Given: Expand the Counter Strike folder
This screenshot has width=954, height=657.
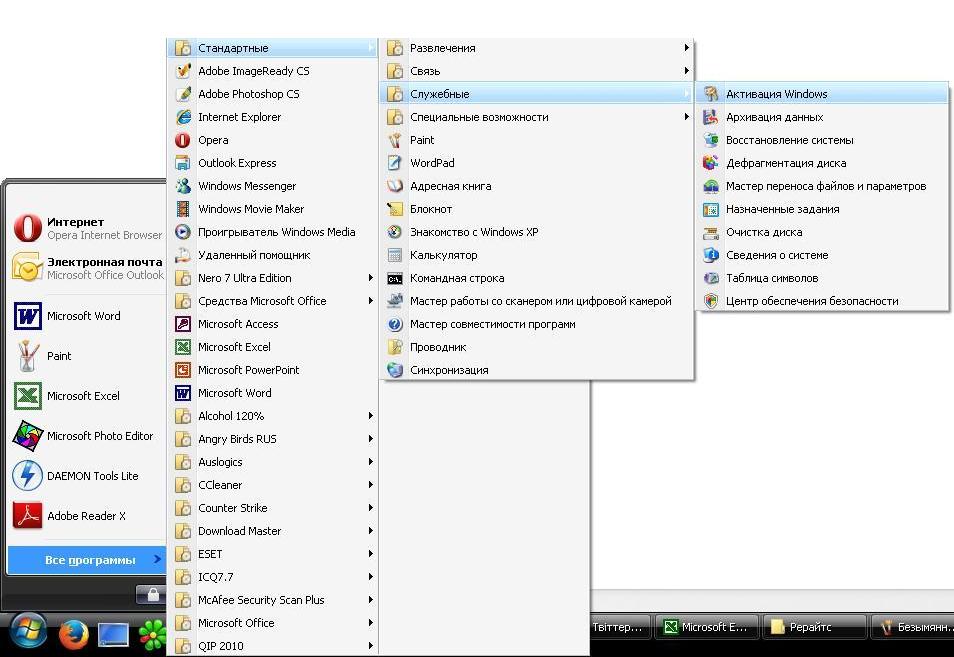Looking at the screenshot, I should click(x=272, y=508).
